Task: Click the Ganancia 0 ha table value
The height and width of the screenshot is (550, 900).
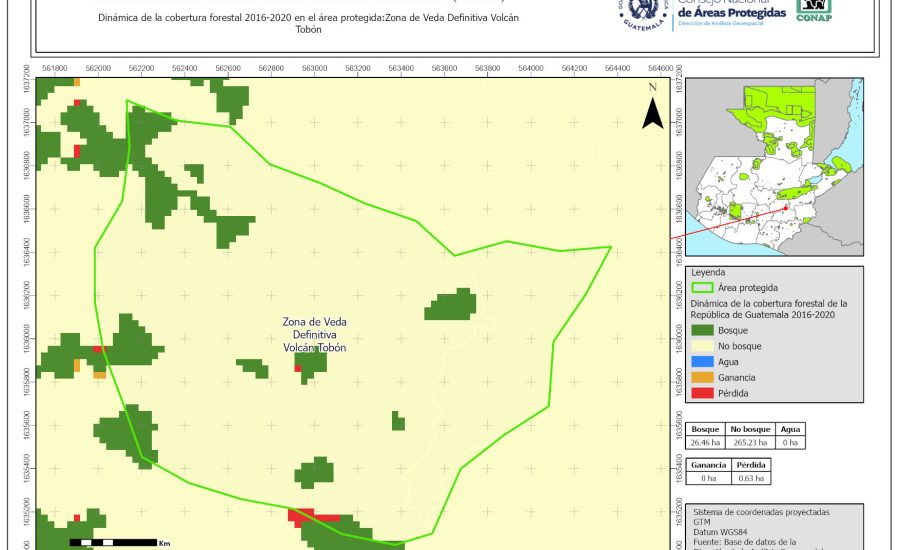Action: pos(709,479)
